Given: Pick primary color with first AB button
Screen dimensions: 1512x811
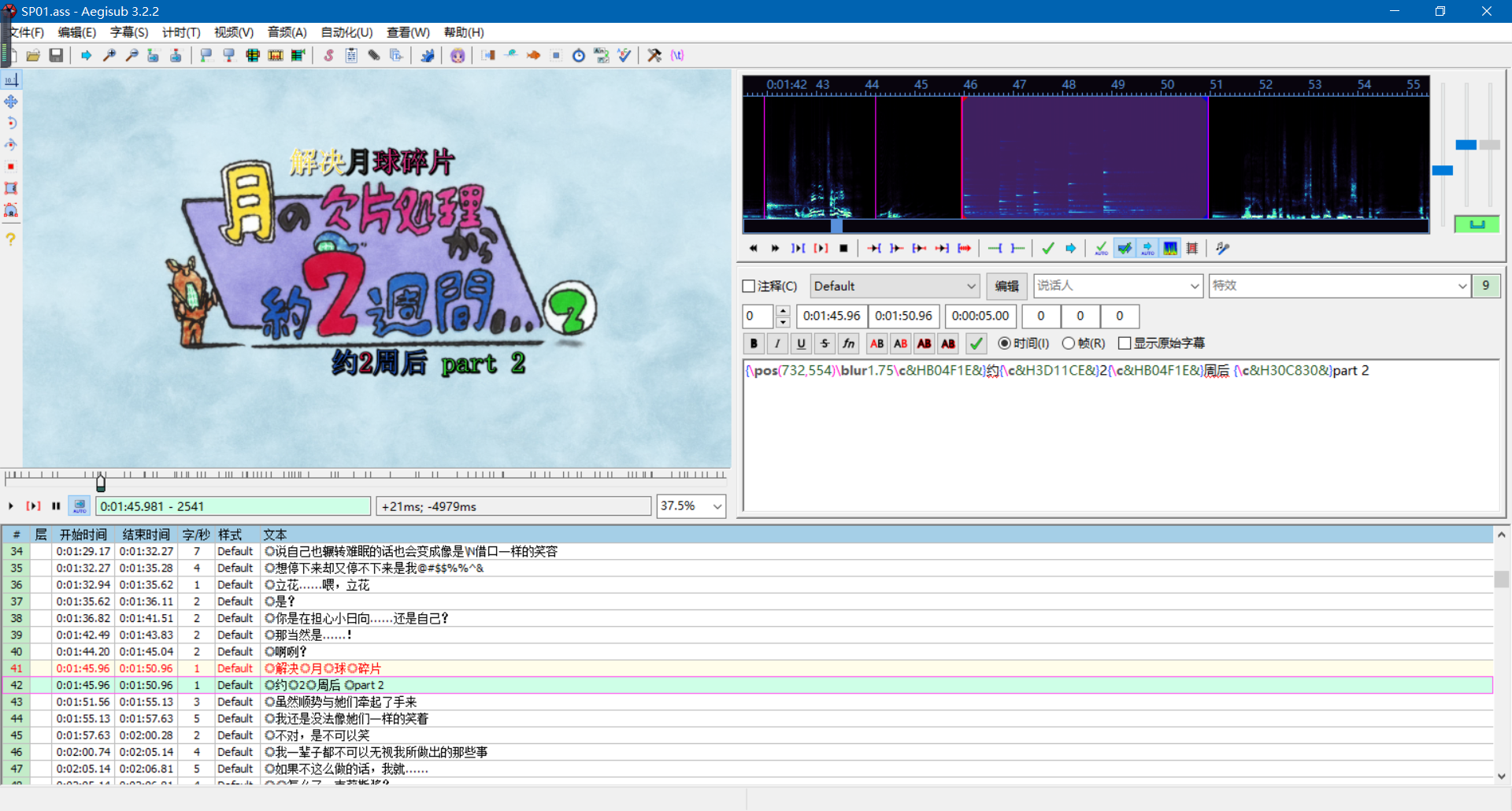Looking at the screenshot, I should [x=876, y=343].
